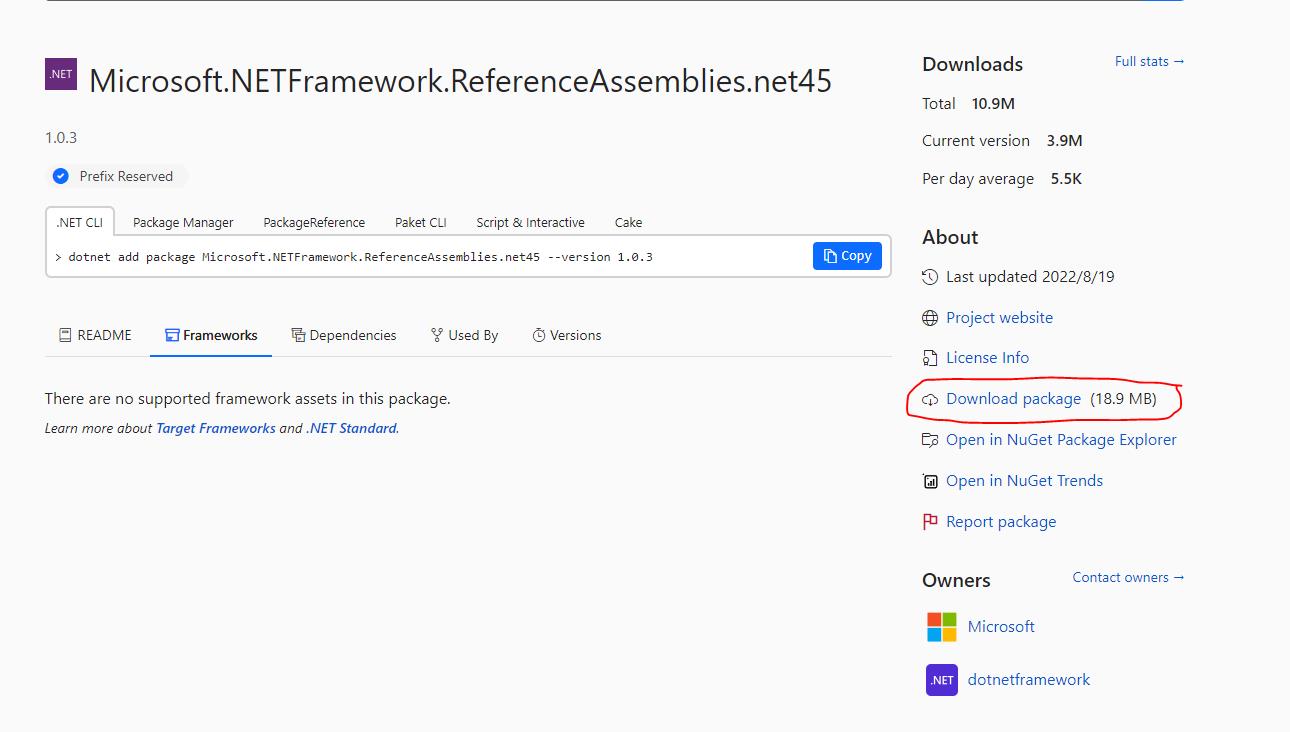This screenshot has height=732, width=1290.
Task: Click the NuGet Package Explorer icon
Action: click(929, 439)
